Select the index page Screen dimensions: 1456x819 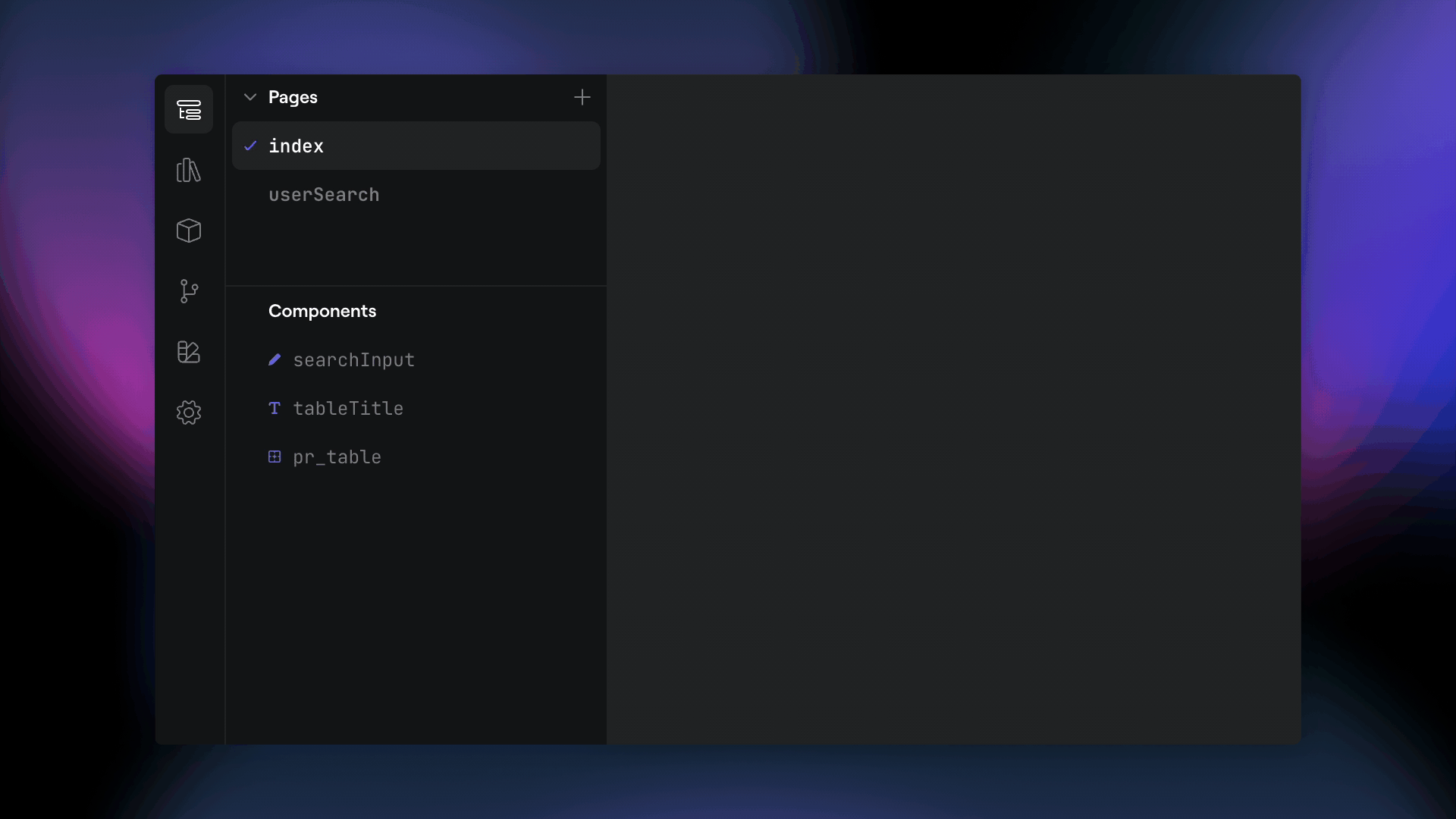tap(296, 146)
